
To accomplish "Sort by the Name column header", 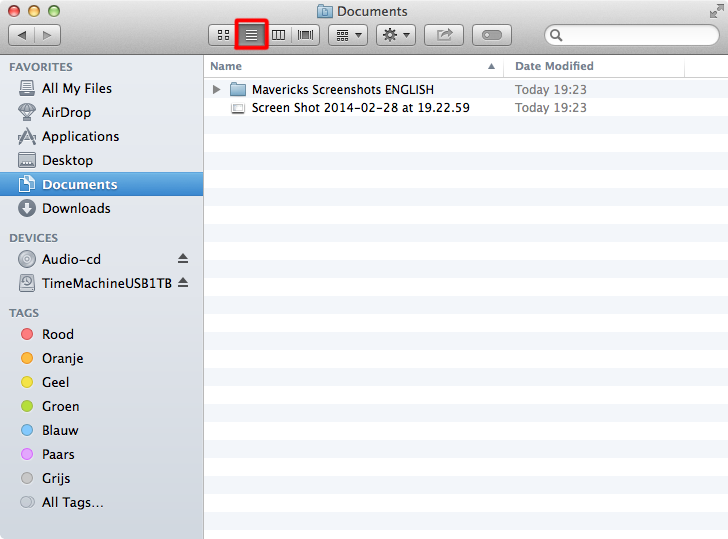I will coord(354,66).
